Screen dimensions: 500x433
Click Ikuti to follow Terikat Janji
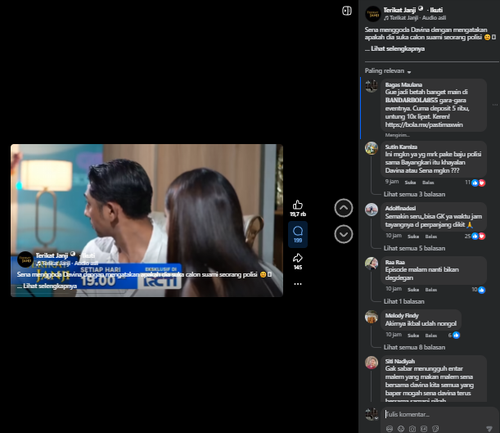point(436,10)
